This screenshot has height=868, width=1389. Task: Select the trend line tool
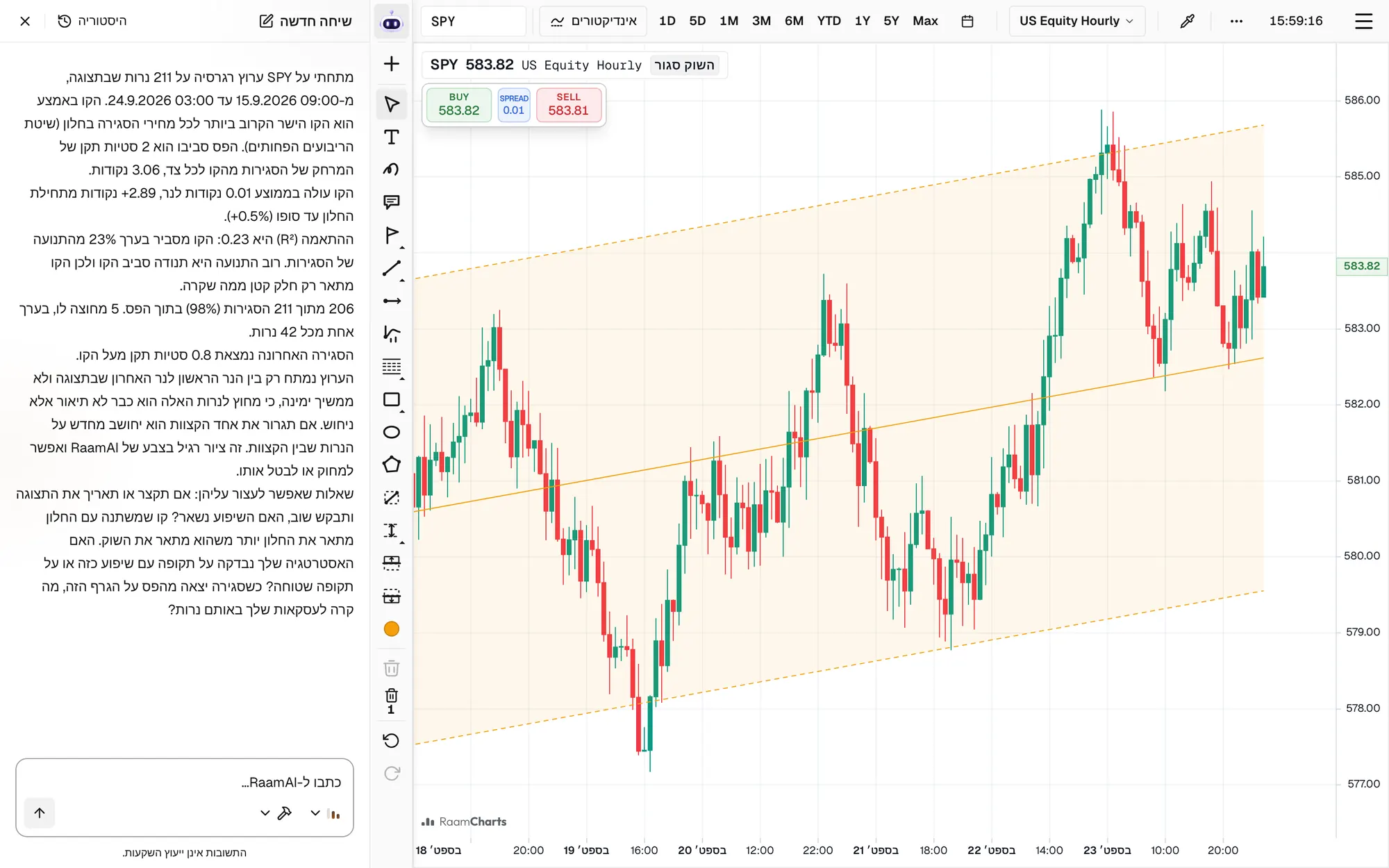pos(392,268)
